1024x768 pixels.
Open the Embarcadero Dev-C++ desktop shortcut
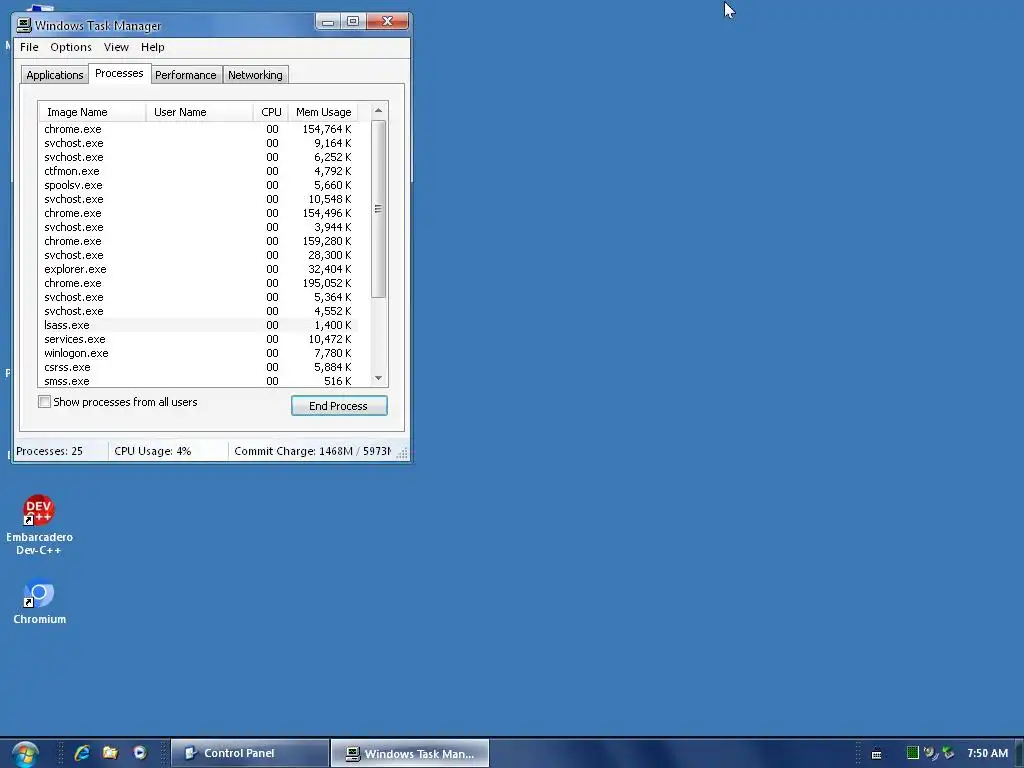tap(39, 524)
